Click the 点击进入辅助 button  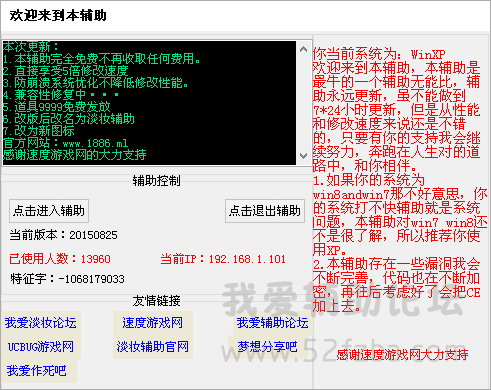[49, 211]
